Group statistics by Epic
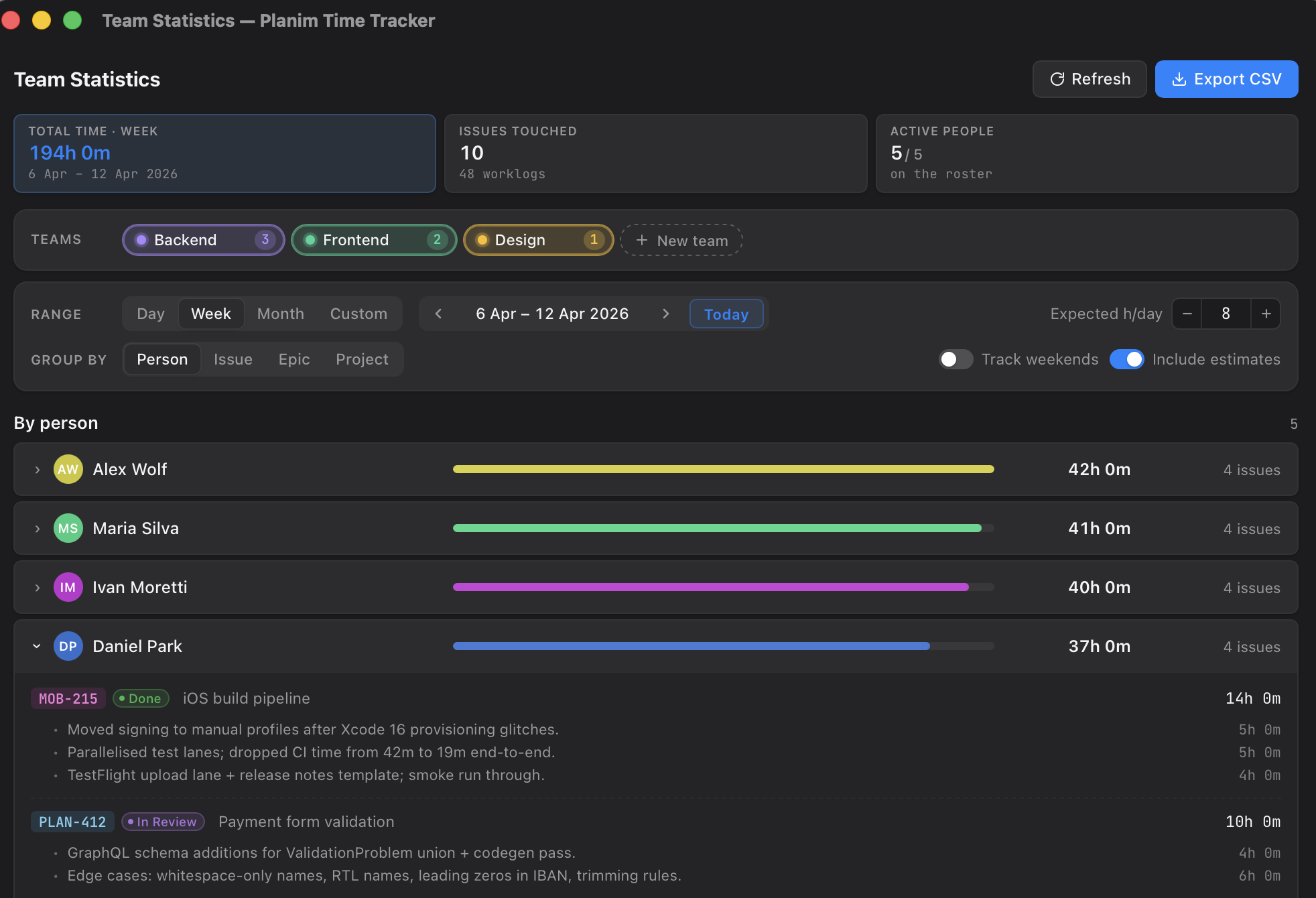 tap(293, 359)
